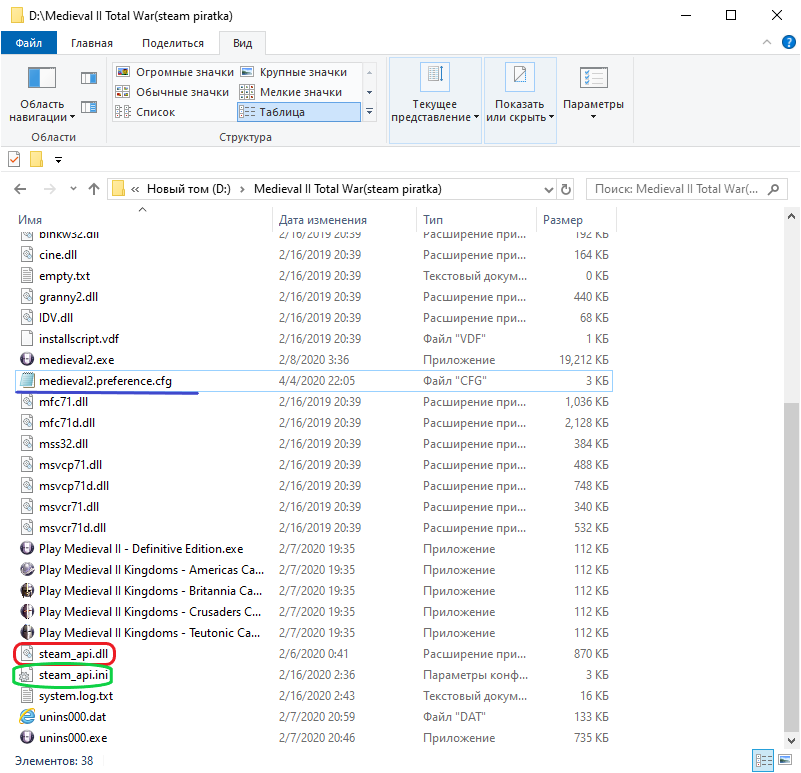Expand address bar history chevron
This screenshot has width=801, height=773.
click(x=549, y=190)
